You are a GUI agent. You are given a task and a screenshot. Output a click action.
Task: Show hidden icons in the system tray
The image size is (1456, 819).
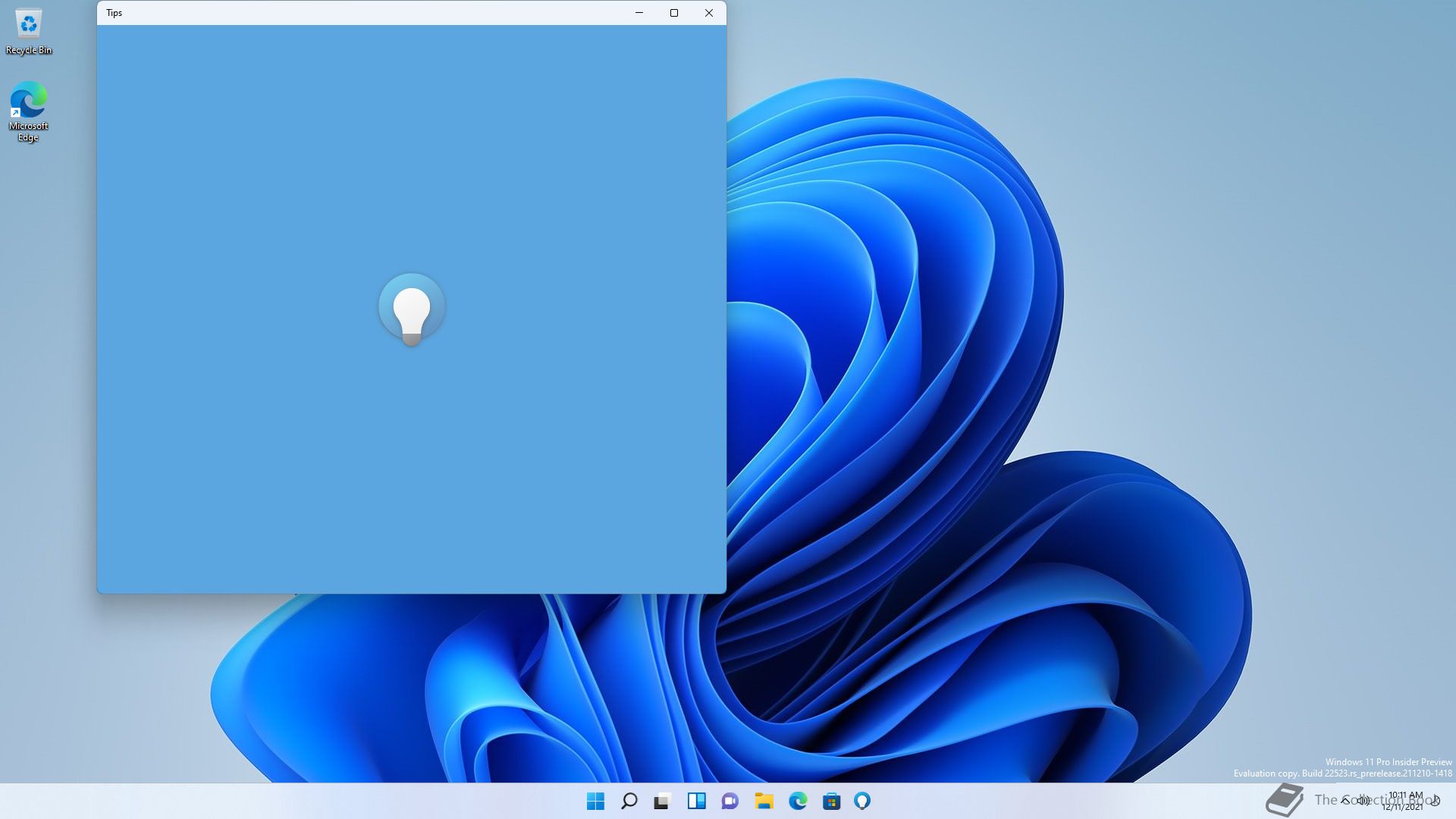pyautogui.click(x=1345, y=801)
